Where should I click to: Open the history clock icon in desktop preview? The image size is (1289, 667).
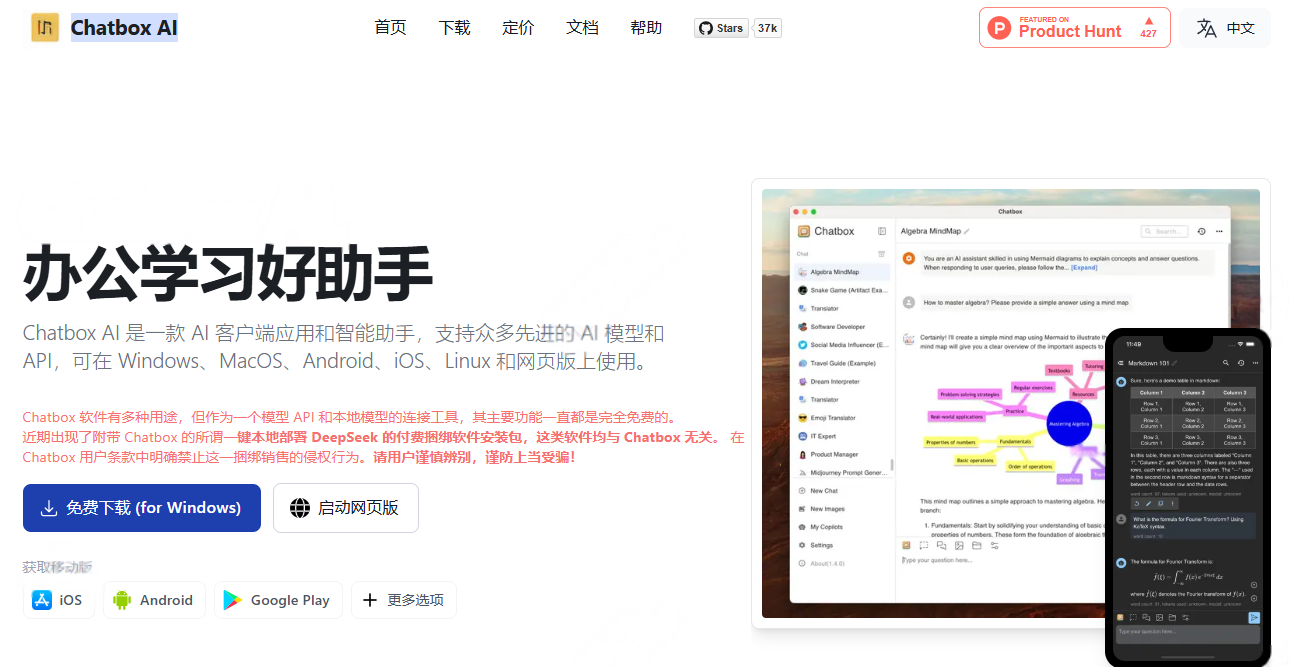coord(1201,231)
